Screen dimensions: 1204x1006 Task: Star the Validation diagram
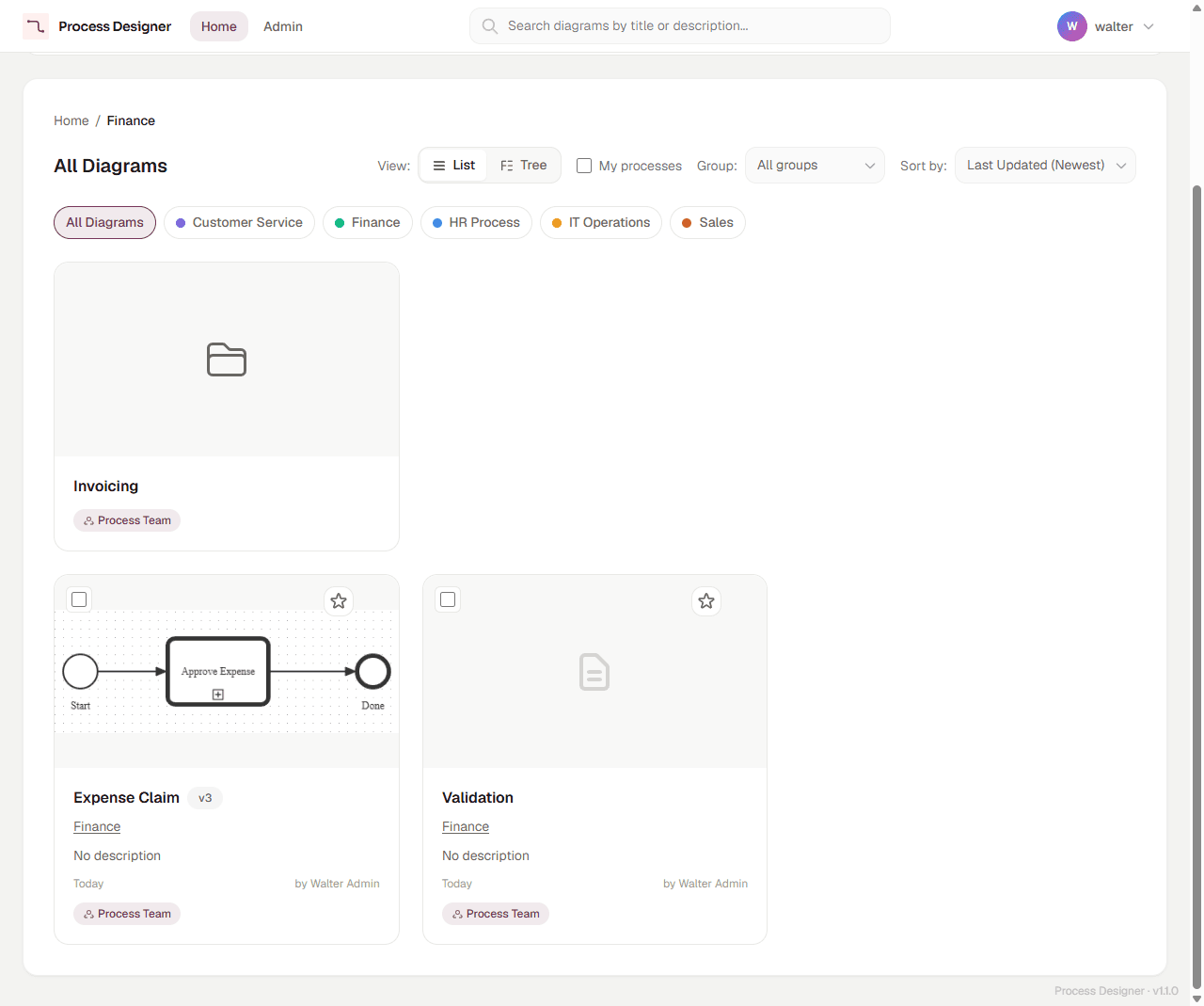click(706, 600)
